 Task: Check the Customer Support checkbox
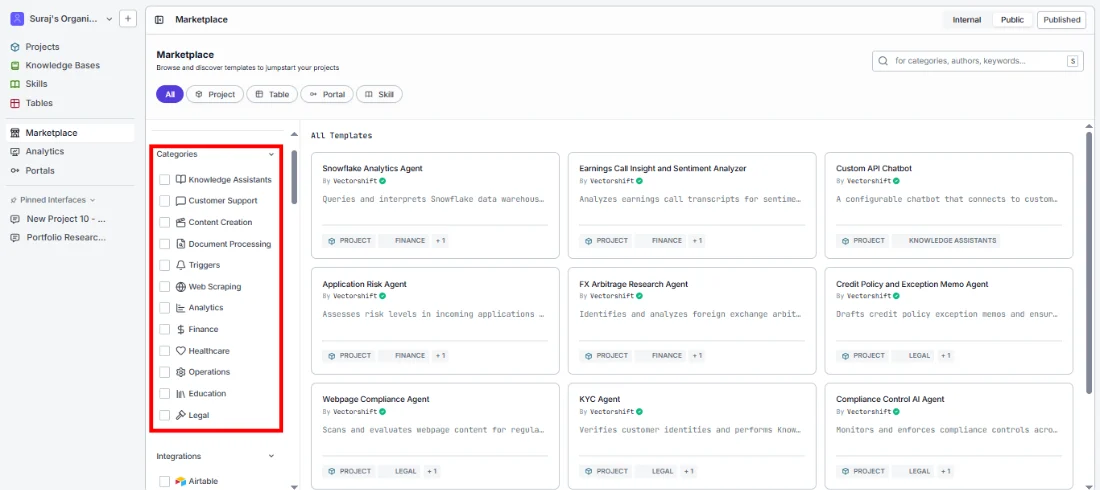164,201
